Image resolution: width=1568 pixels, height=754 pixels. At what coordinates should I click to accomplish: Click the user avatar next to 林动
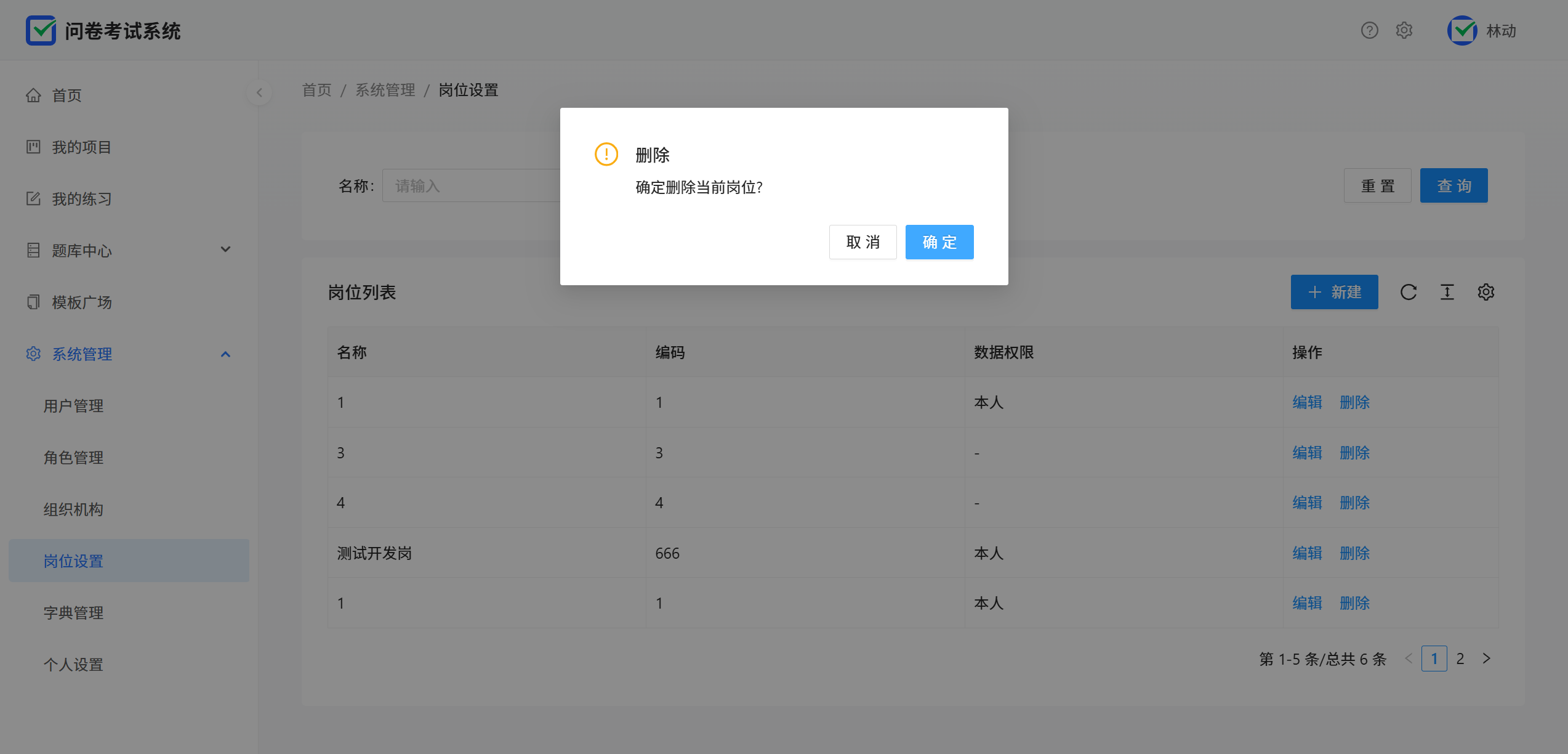(x=1462, y=30)
